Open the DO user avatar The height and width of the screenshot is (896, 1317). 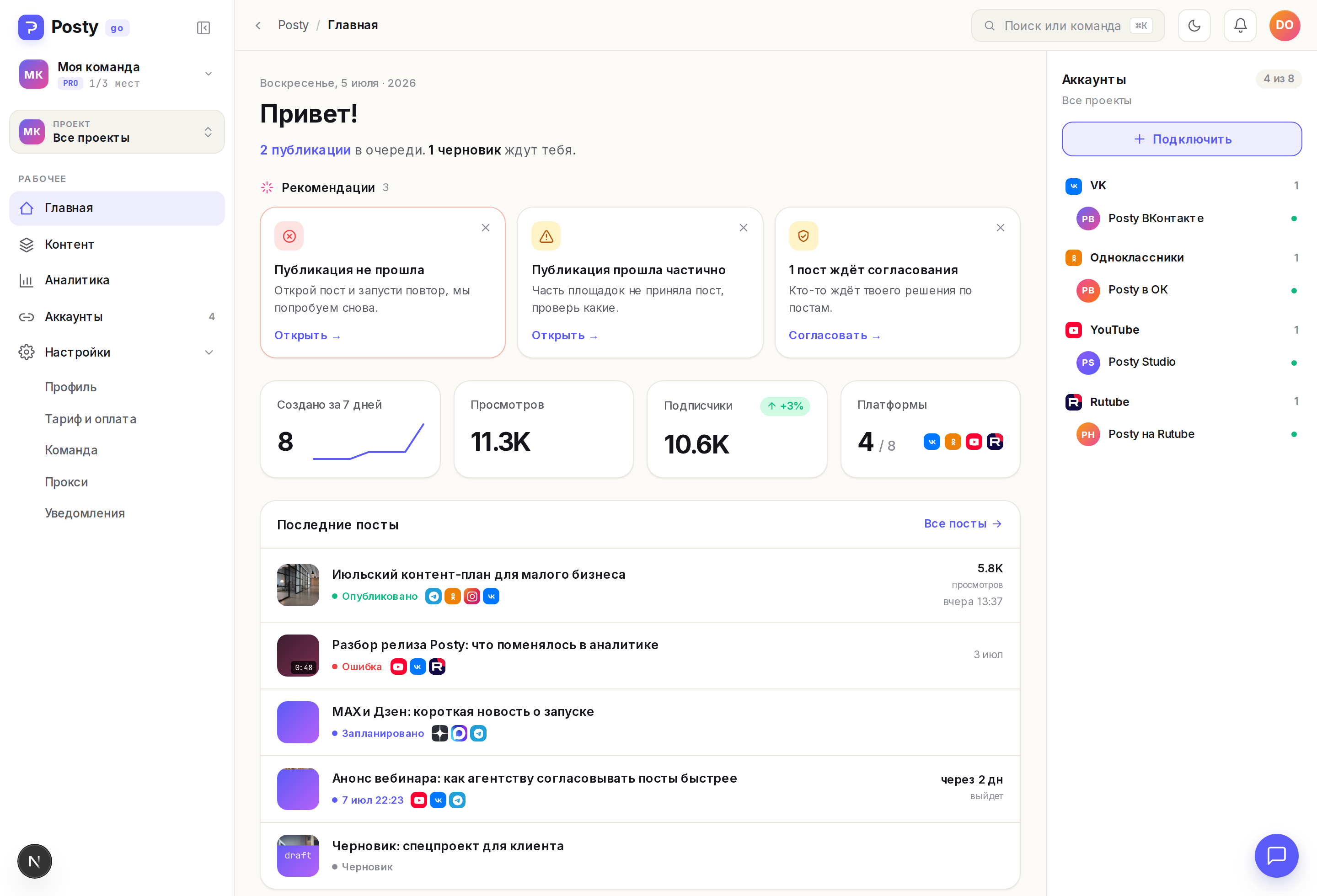[1285, 26]
